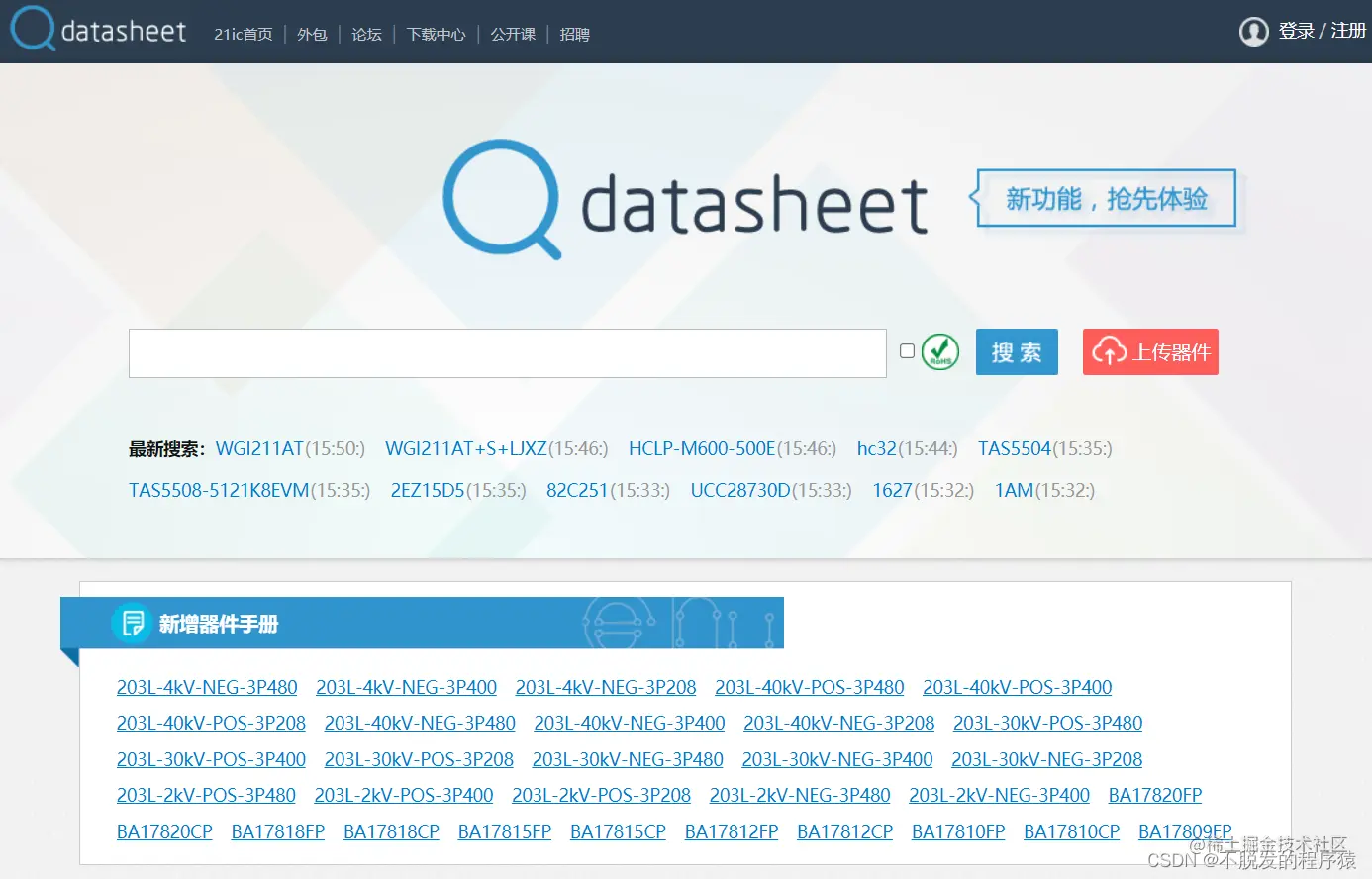Open recent search 1AM
Screen dimensions: 1372x879
(x=1014, y=490)
